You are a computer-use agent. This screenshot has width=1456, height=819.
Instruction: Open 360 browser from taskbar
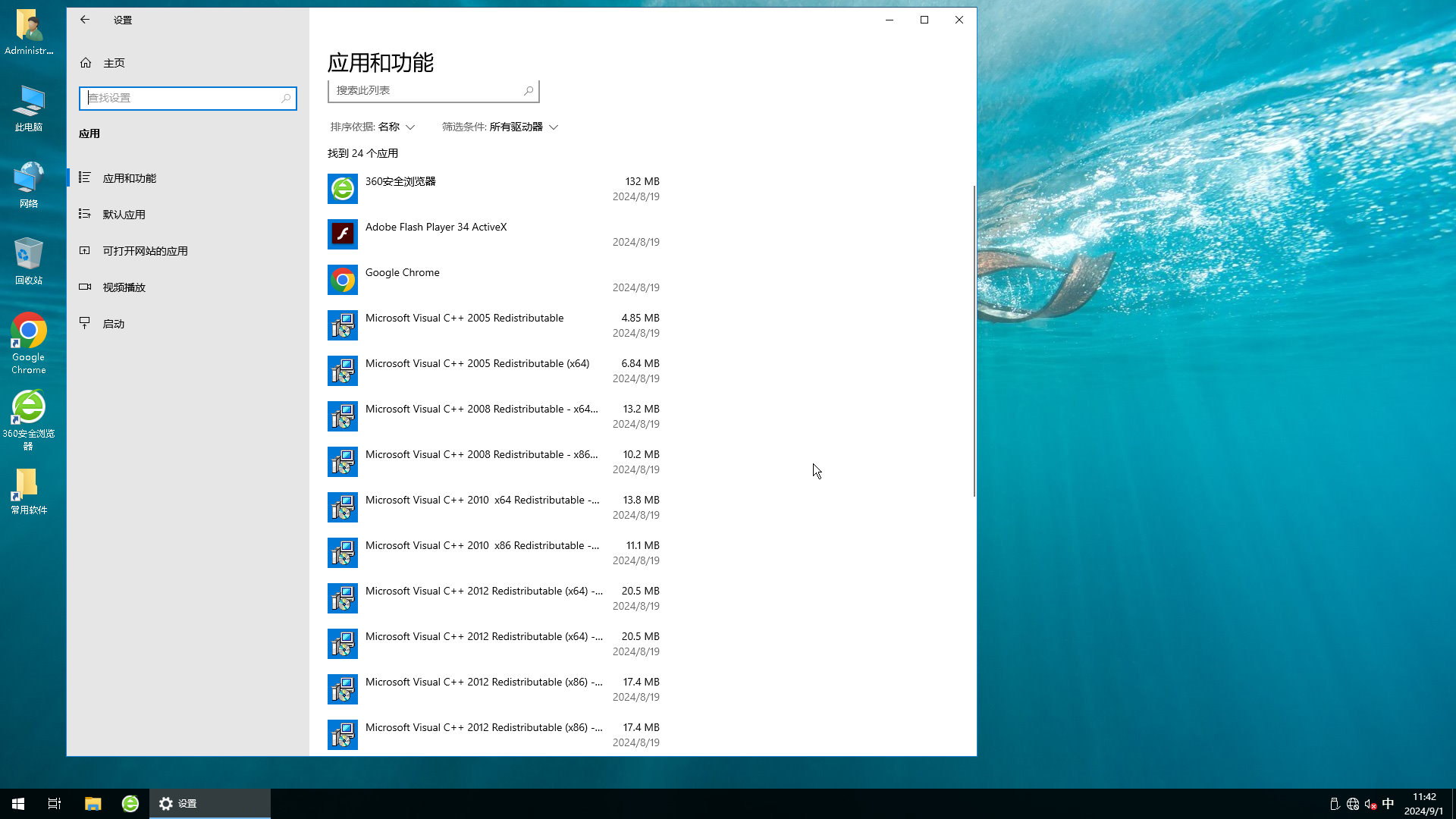click(x=130, y=804)
